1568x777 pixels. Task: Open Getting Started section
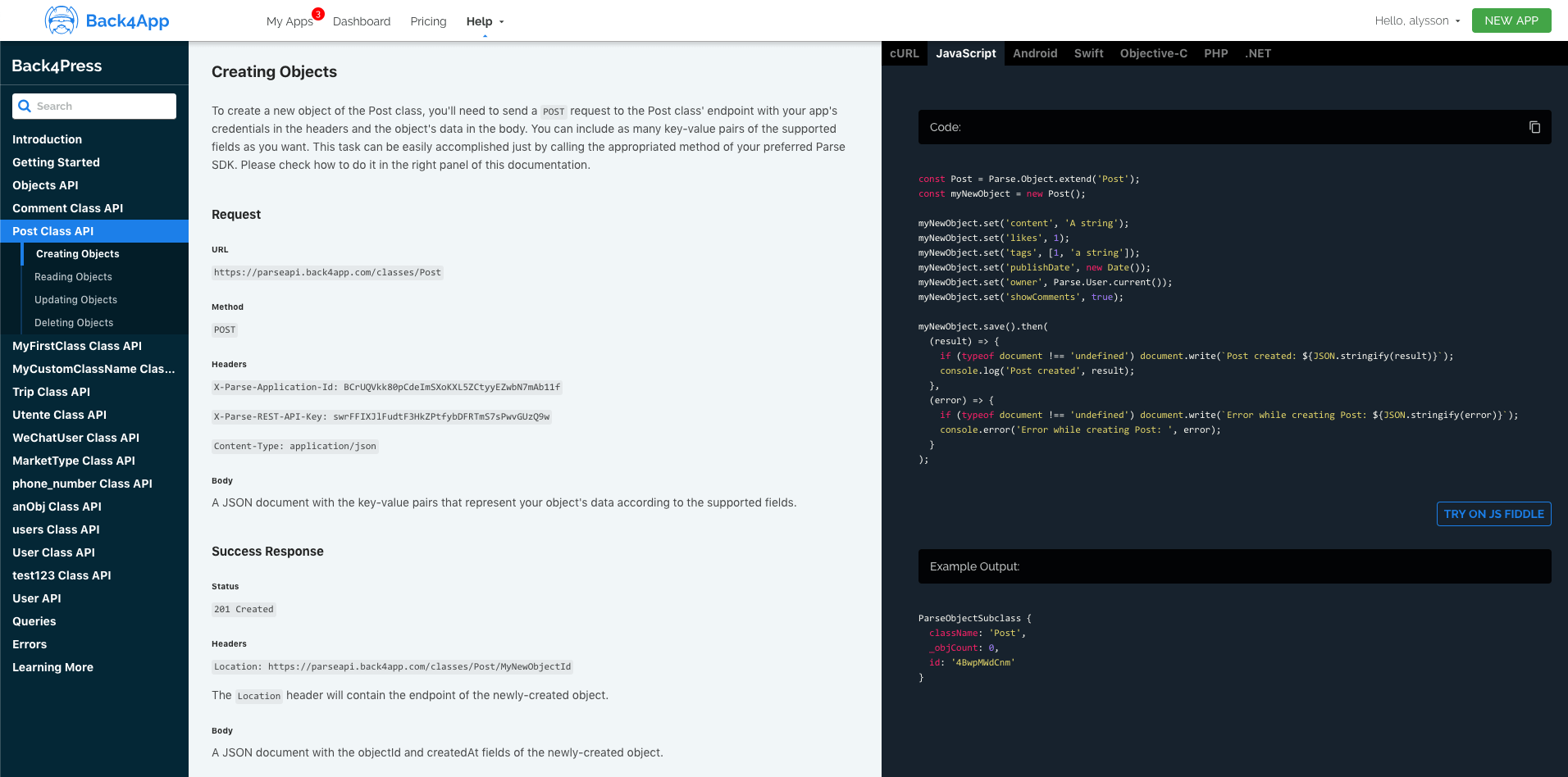point(94,162)
